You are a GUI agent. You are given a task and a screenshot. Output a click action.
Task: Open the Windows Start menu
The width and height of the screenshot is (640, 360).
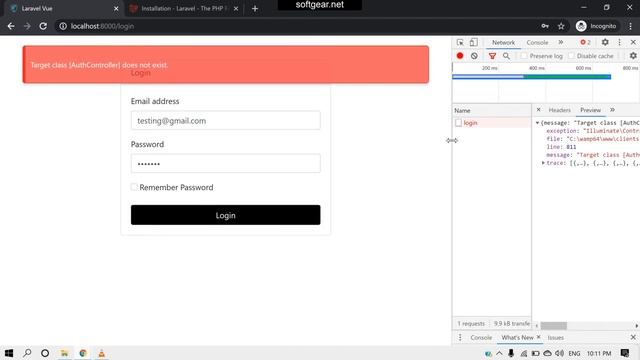(x=9, y=353)
